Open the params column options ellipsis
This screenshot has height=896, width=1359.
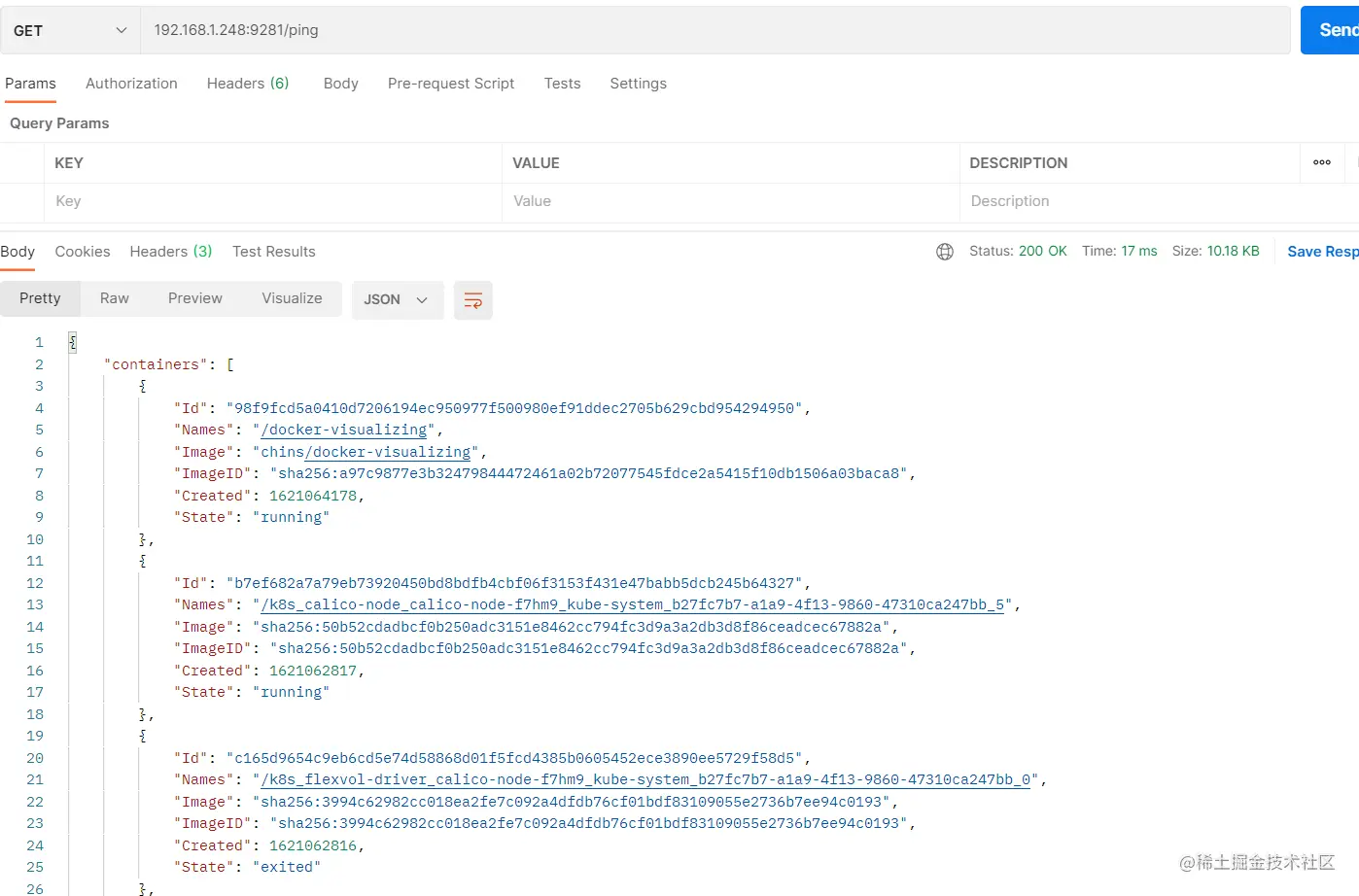[1322, 162]
